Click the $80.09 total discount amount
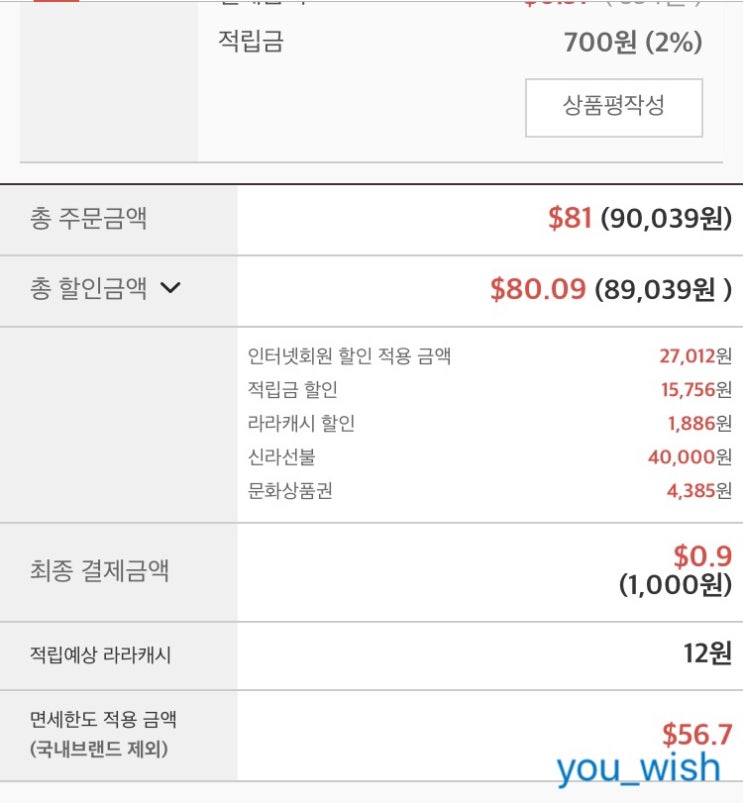743x803 pixels. (x=538, y=289)
